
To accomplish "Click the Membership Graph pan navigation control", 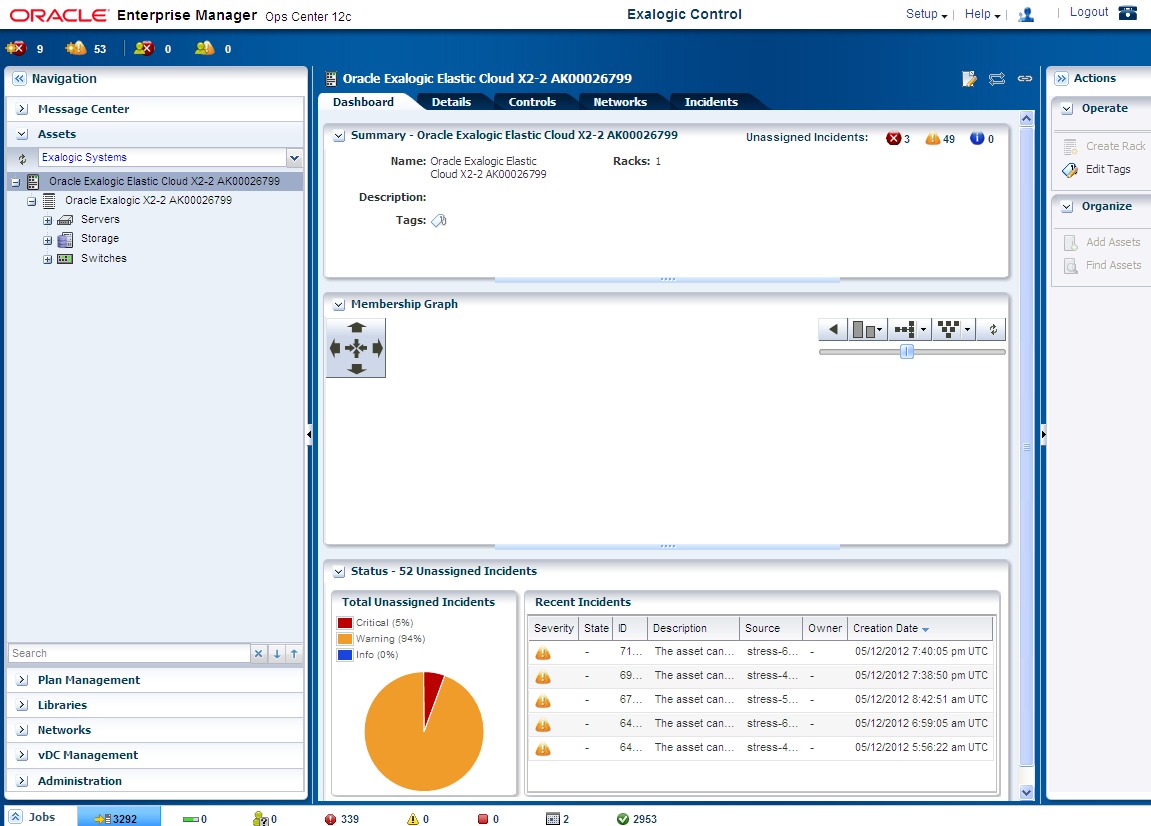I will (356, 348).
